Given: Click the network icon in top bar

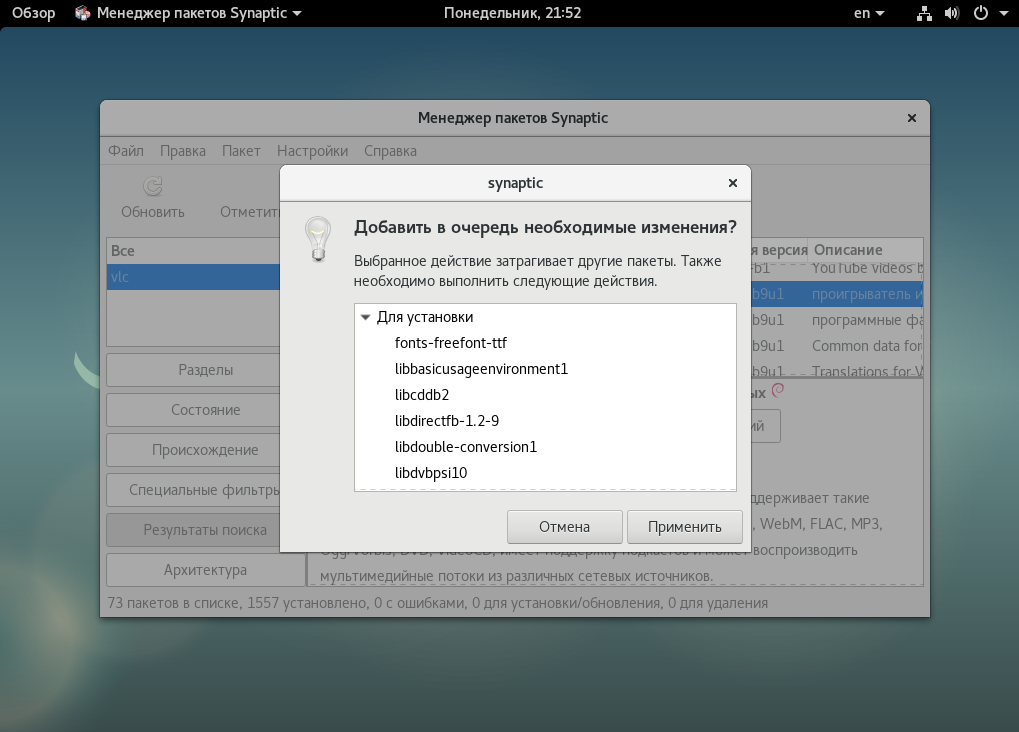Looking at the screenshot, I should 923,13.
